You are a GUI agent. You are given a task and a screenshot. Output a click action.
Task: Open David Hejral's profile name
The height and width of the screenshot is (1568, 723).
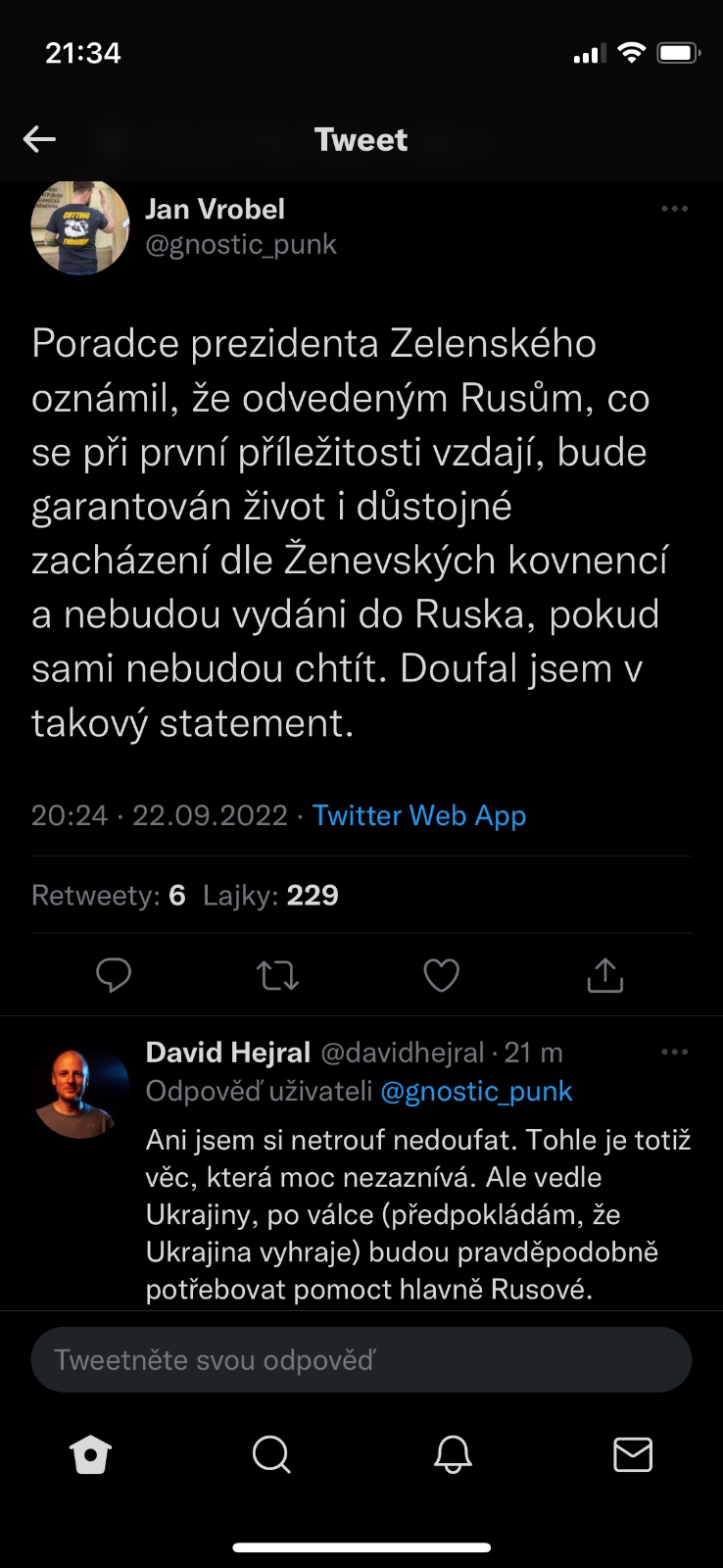coord(228,1053)
